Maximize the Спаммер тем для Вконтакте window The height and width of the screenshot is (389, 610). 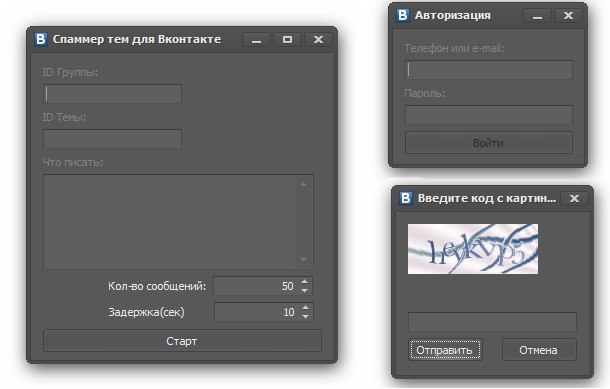287,40
